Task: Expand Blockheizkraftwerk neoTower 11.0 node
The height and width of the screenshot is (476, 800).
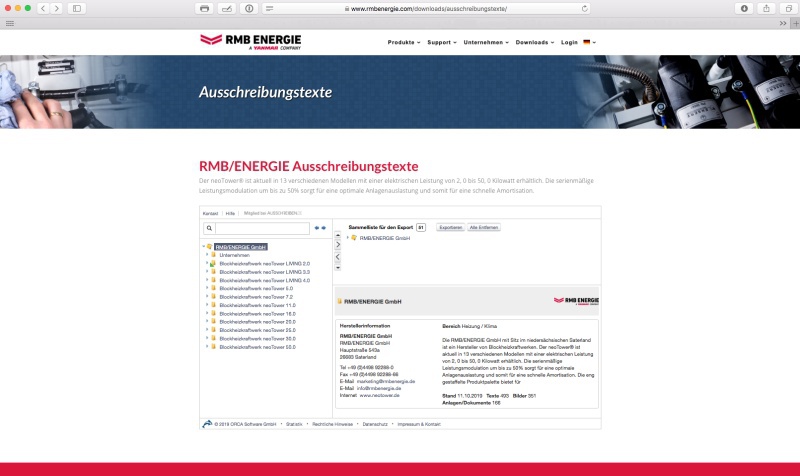Action: tap(207, 305)
